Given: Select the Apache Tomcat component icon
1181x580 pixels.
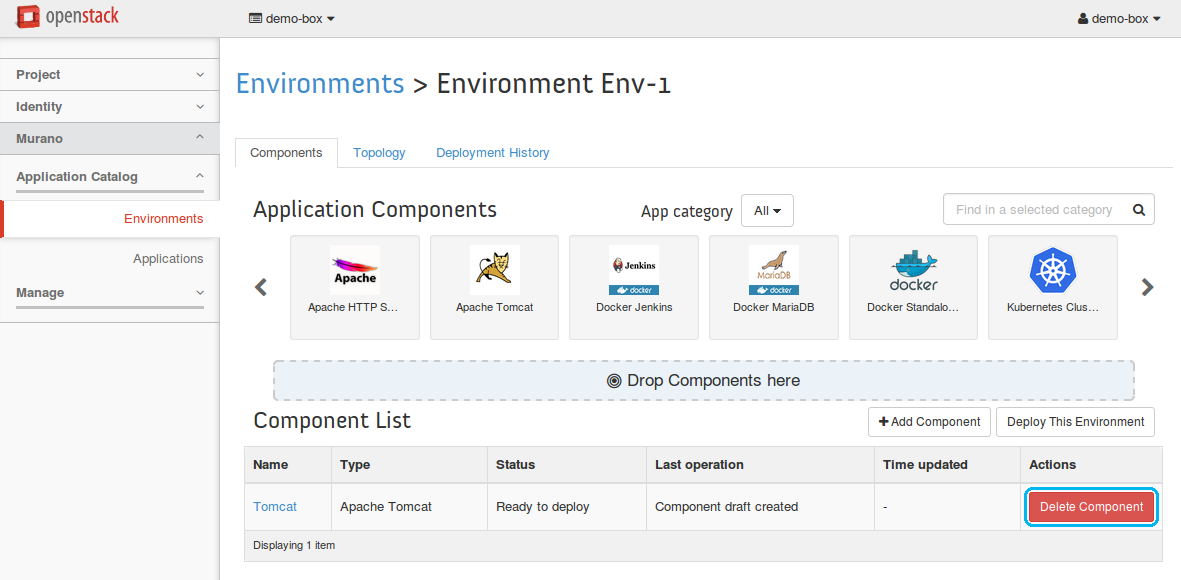Looking at the screenshot, I should click(x=494, y=271).
